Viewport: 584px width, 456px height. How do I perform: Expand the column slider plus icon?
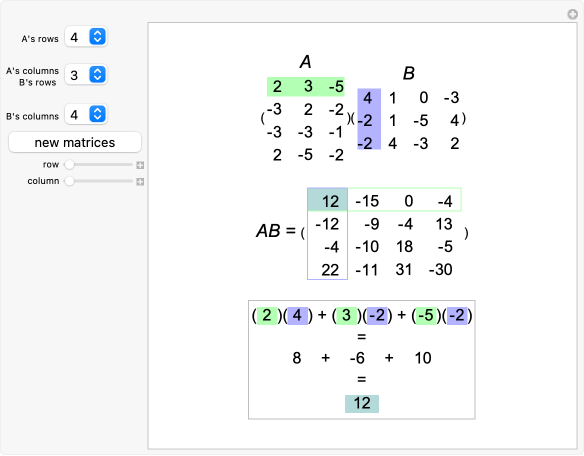click(x=140, y=181)
